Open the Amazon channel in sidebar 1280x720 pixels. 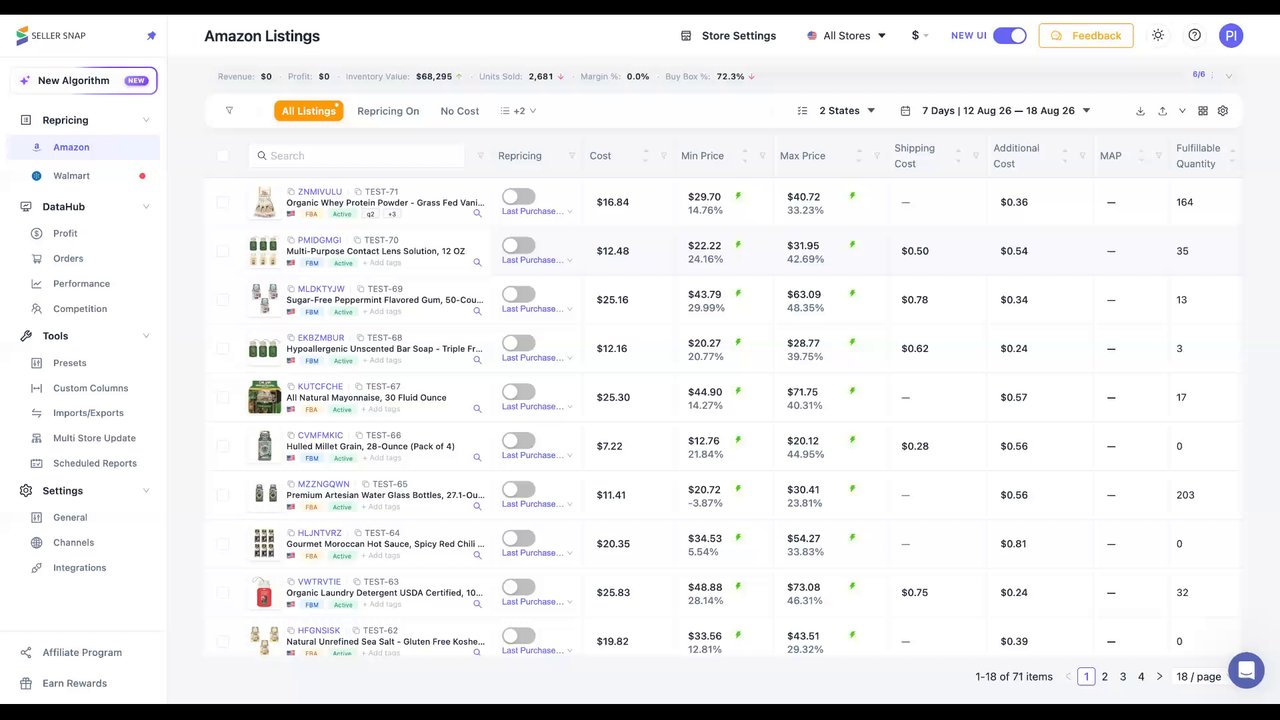point(83,147)
